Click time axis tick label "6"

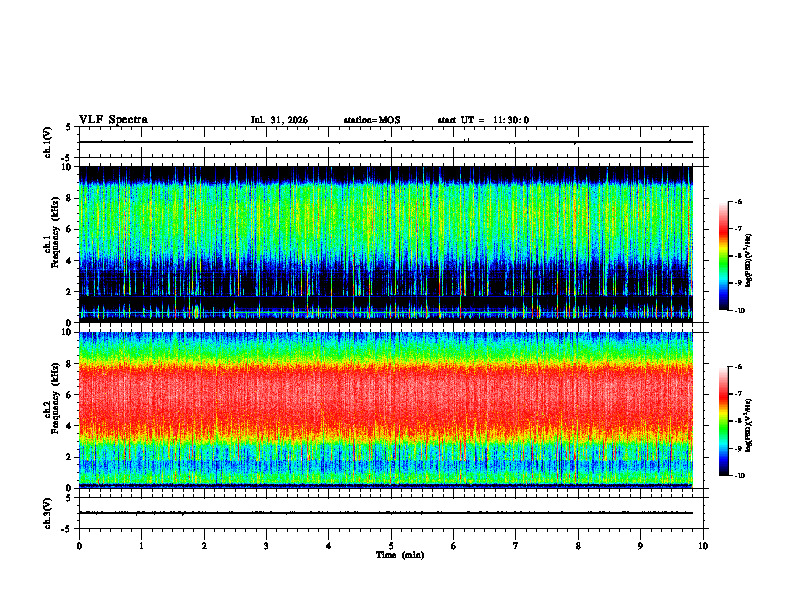[x=454, y=546]
